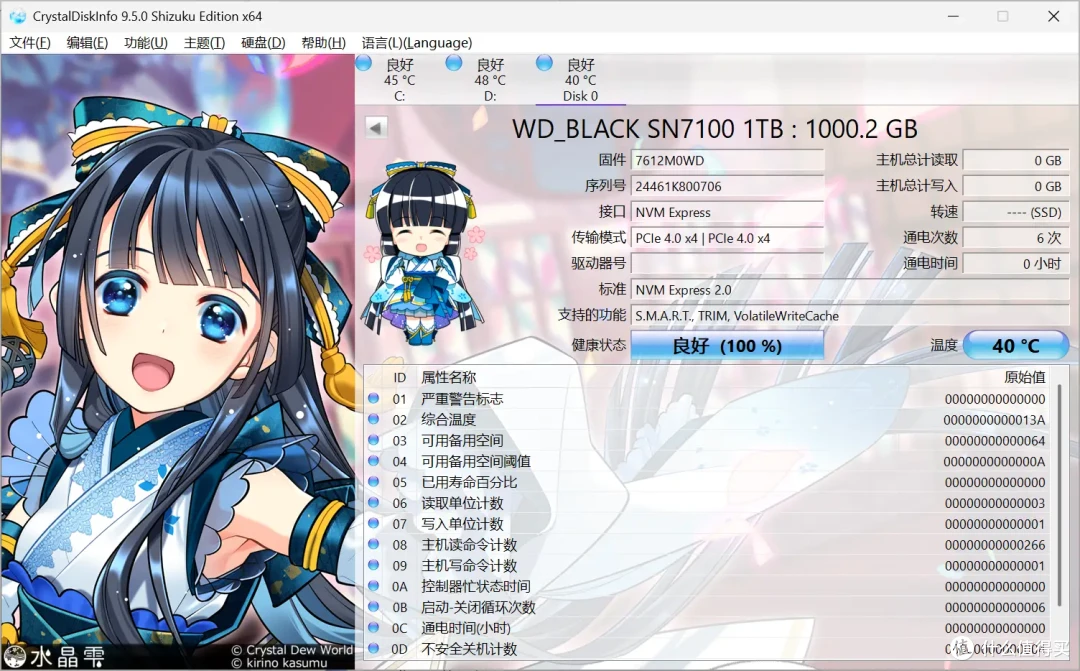Select the C: drive tab at 45 °C
Viewport: 1080px width, 671px height.
tap(399, 80)
